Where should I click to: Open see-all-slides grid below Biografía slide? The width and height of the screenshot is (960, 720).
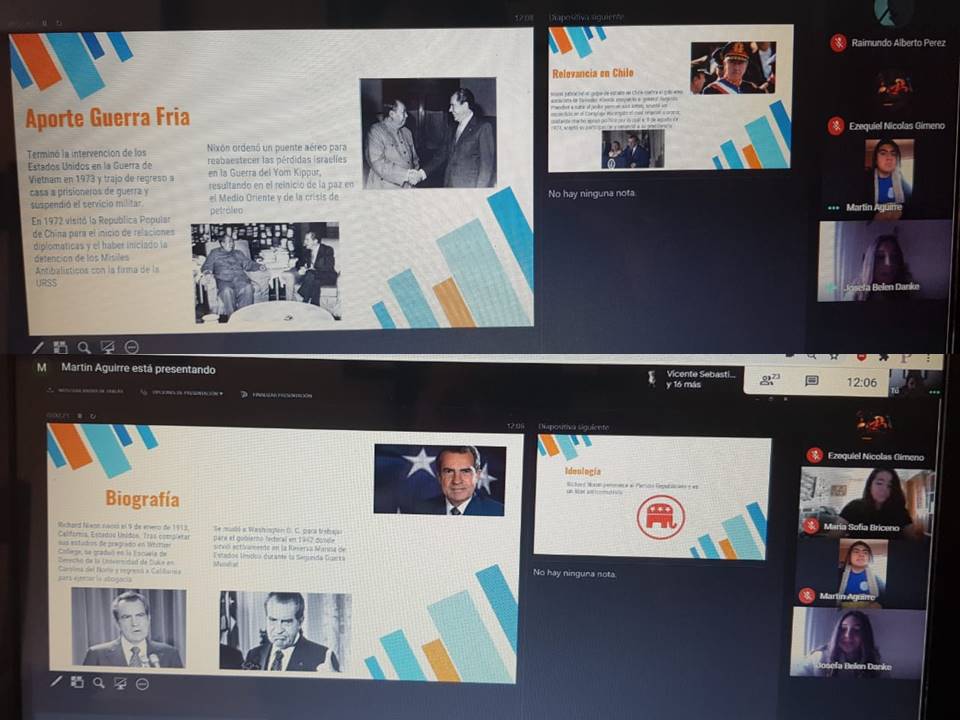point(77,681)
